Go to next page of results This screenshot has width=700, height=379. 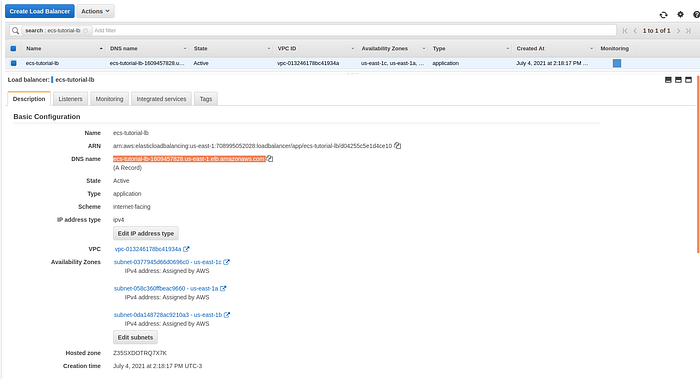pyautogui.click(x=678, y=31)
